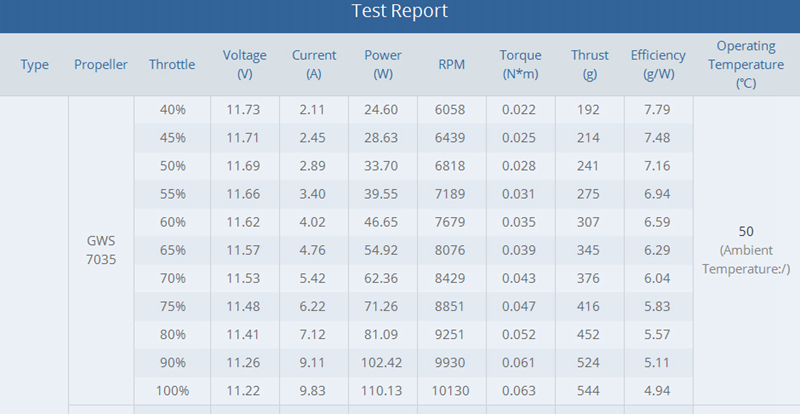
Task: Click the Propeller column header
Action: point(101,65)
